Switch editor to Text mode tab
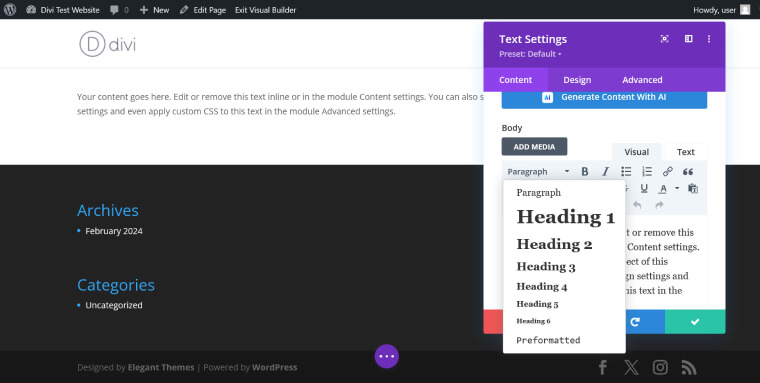Viewport: 760px width, 383px height. (685, 152)
